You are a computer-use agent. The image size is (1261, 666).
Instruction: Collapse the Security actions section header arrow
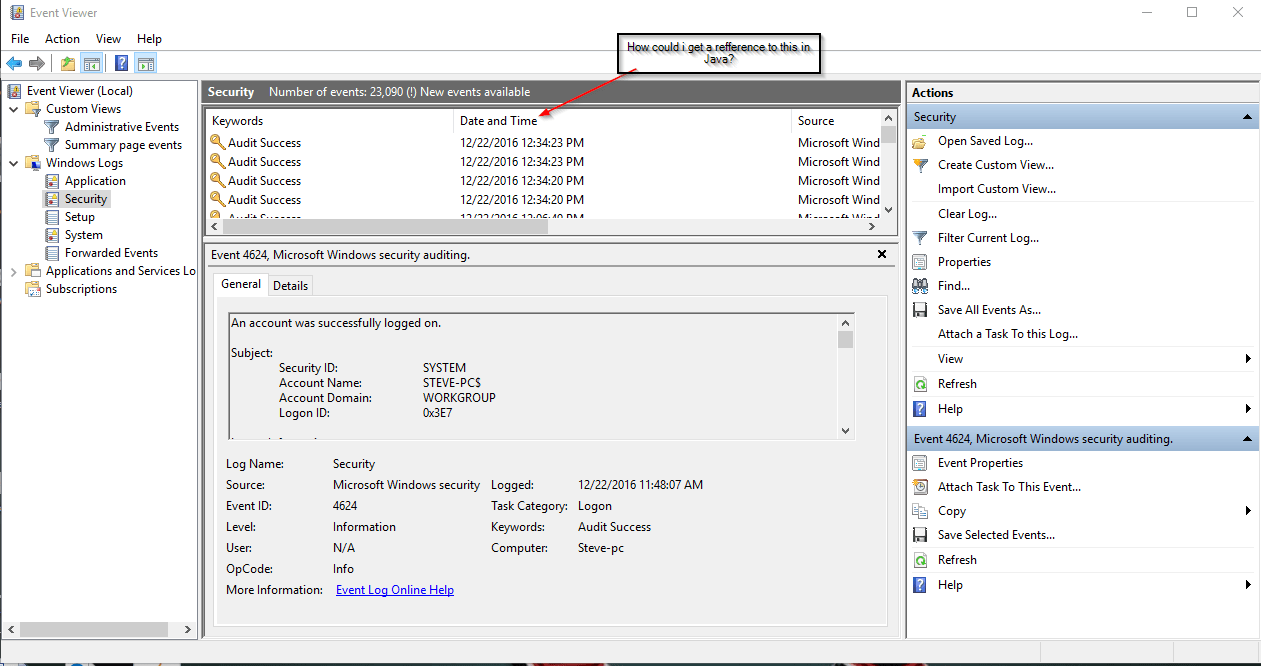coord(1247,117)
